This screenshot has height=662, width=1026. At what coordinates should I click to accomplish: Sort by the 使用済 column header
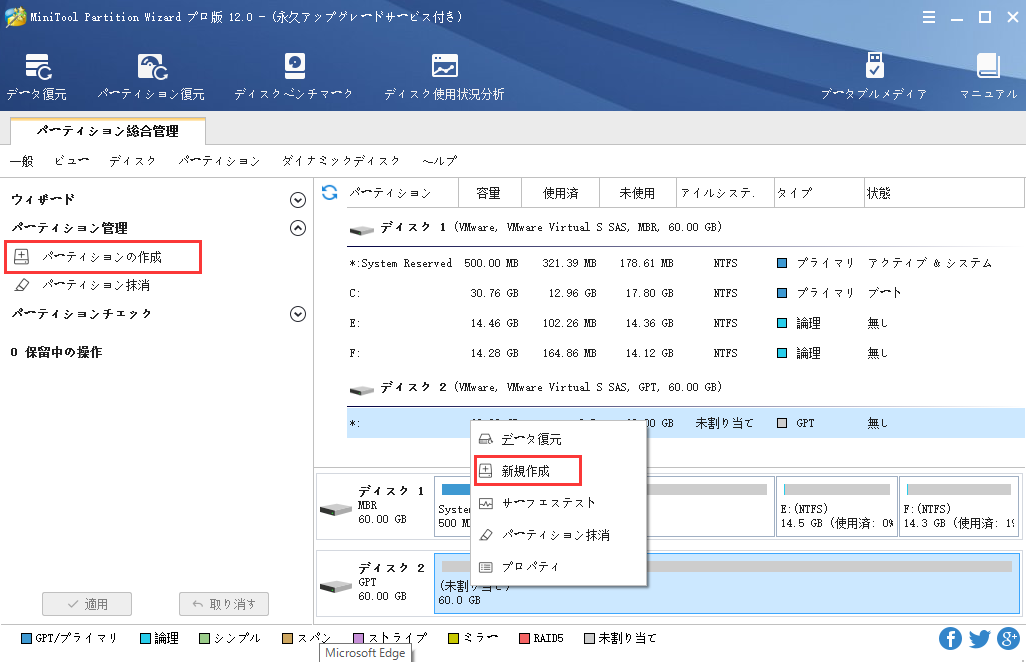tap(561, 193)
